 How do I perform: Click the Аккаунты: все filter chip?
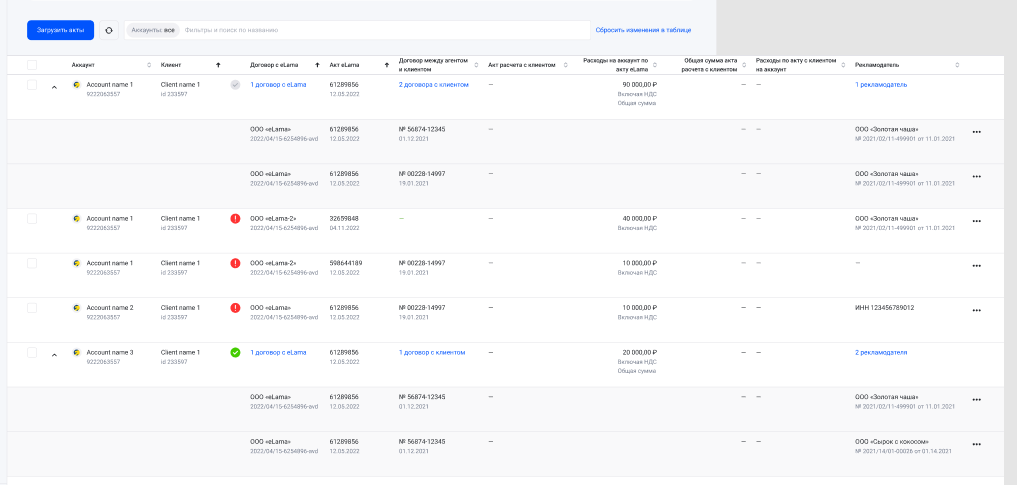(x=153, y=30)
